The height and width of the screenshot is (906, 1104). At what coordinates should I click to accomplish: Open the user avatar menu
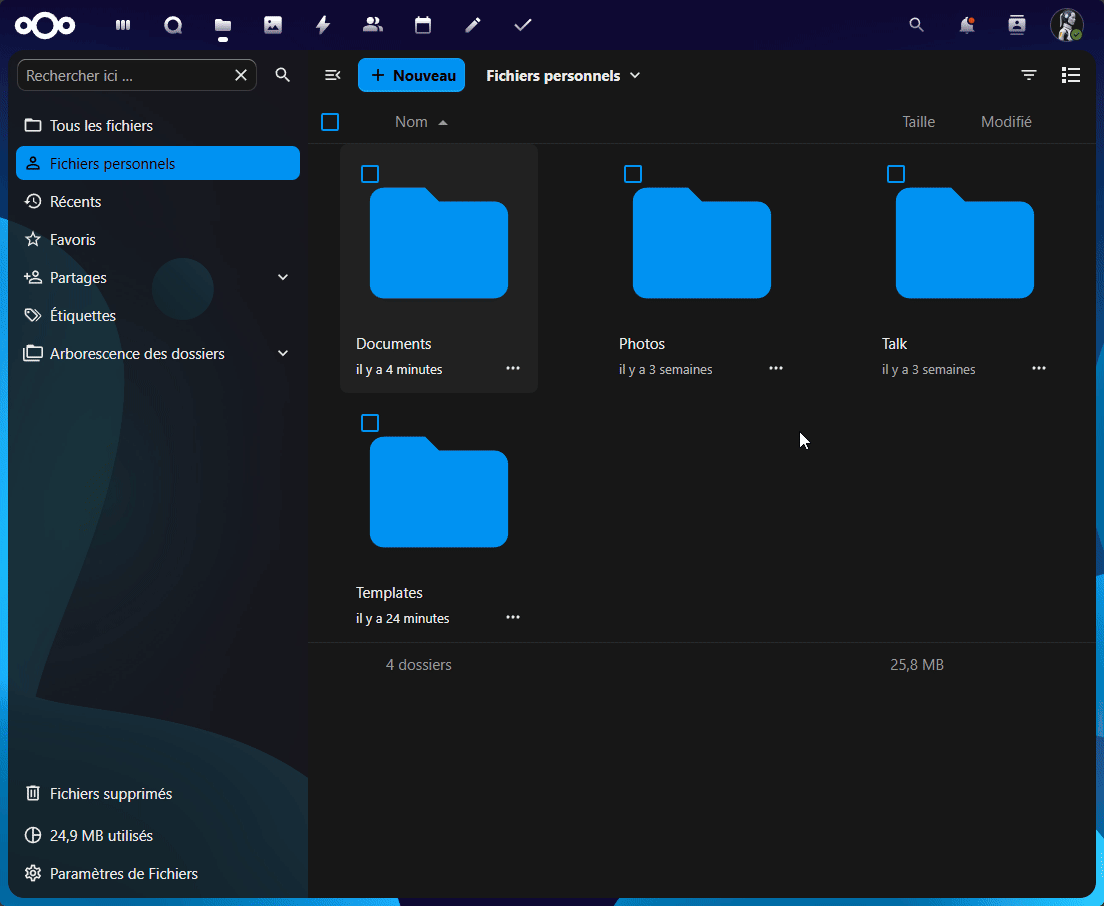[x=1067, y=25]
